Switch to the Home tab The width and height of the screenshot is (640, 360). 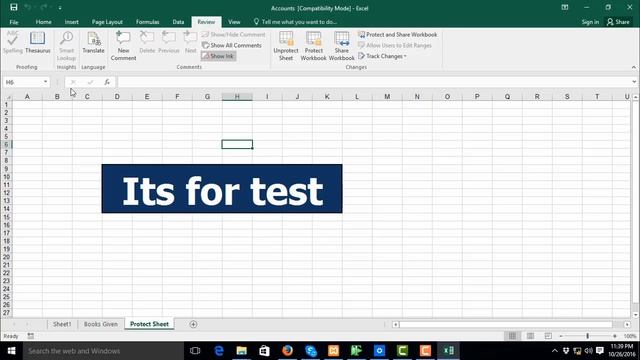(43, 22)
